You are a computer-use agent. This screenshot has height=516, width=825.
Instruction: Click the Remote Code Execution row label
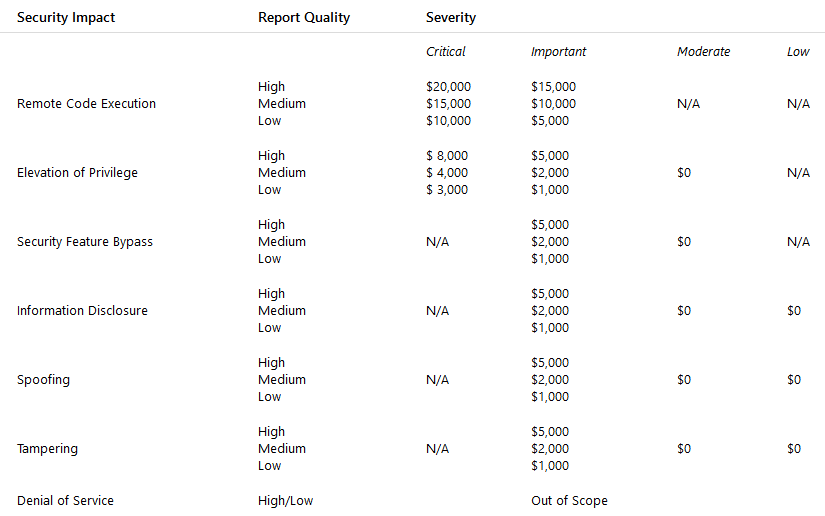click(x=86, y=104)
